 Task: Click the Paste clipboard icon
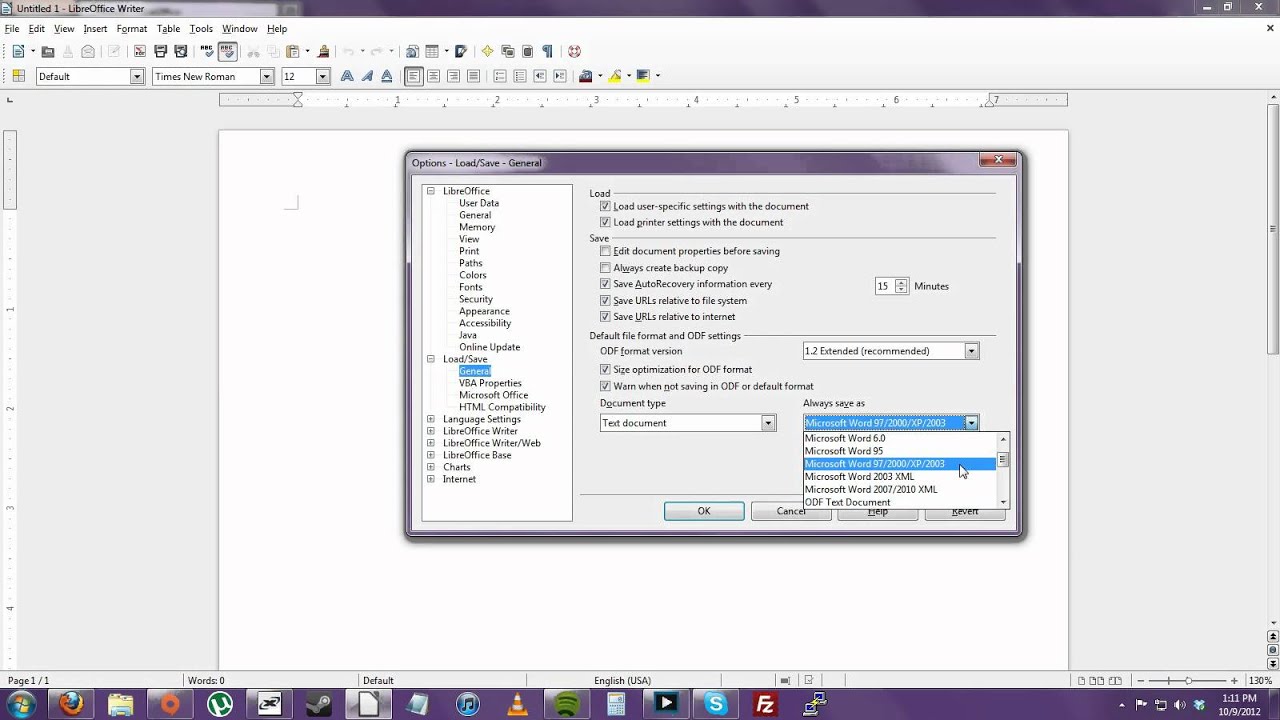click(293, 51)
